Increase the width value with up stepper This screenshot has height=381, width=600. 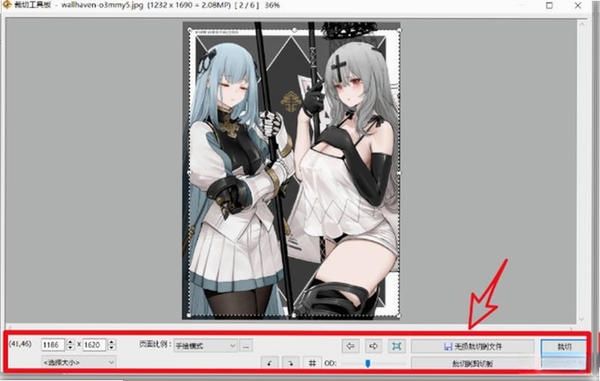tap(70, 342)
